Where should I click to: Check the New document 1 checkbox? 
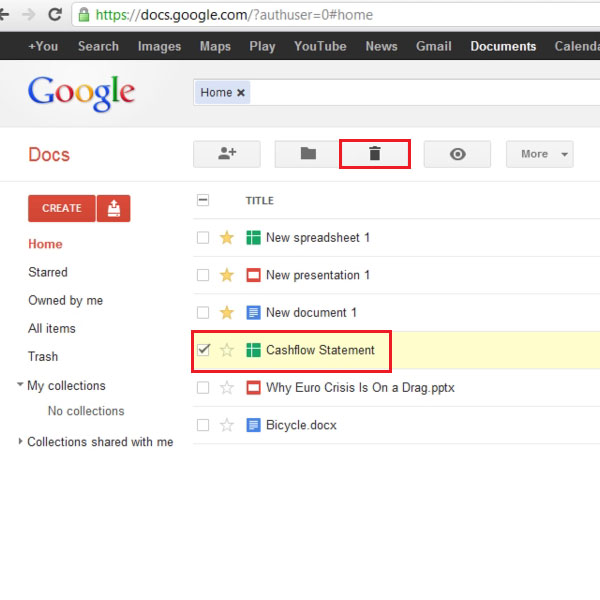coord(203,312)
